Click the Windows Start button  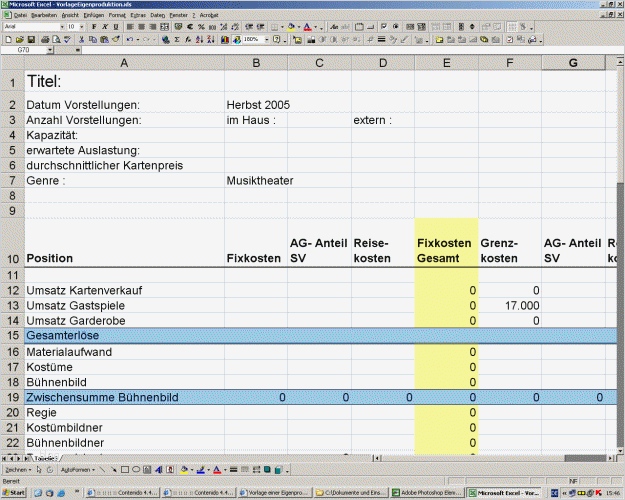pos(14,493)
